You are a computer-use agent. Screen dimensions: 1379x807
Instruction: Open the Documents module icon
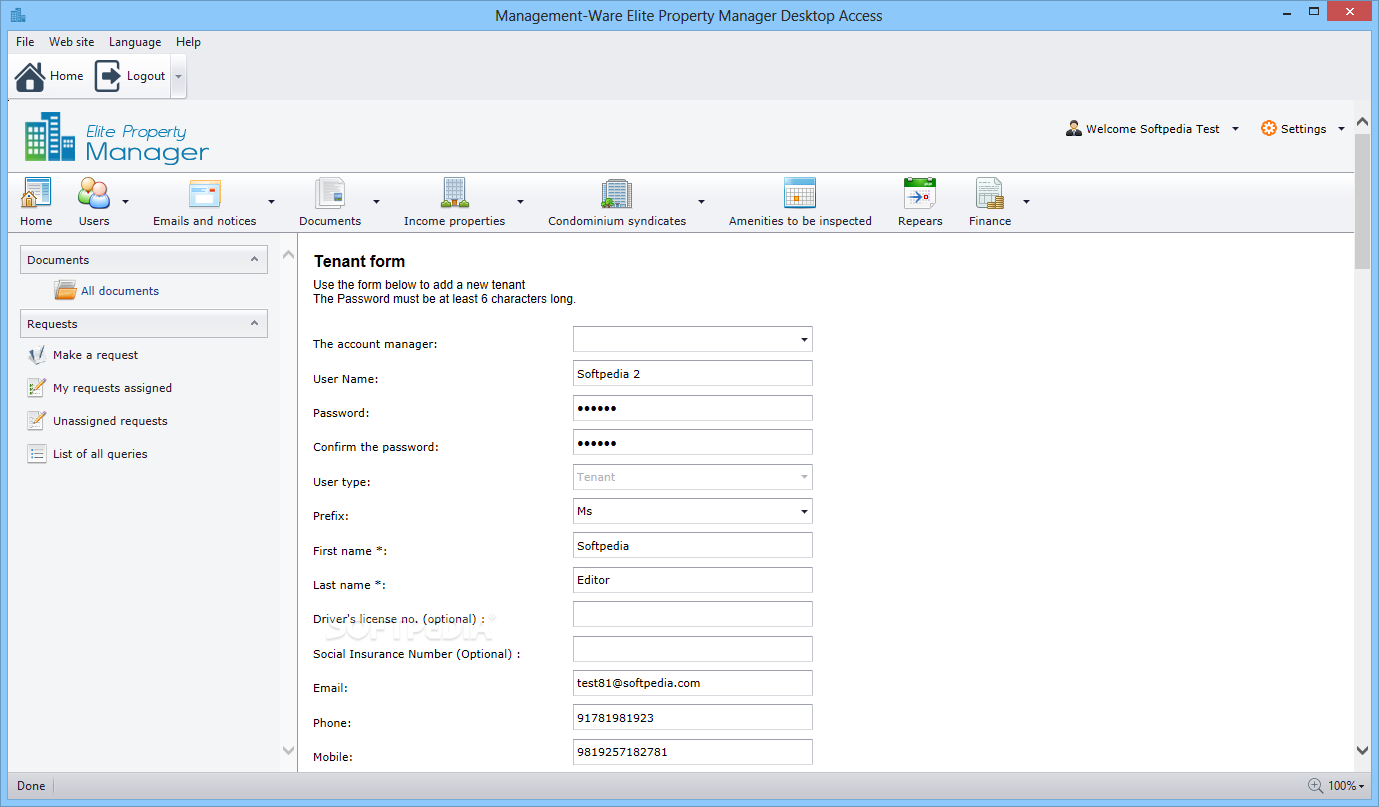pos(330,193)
